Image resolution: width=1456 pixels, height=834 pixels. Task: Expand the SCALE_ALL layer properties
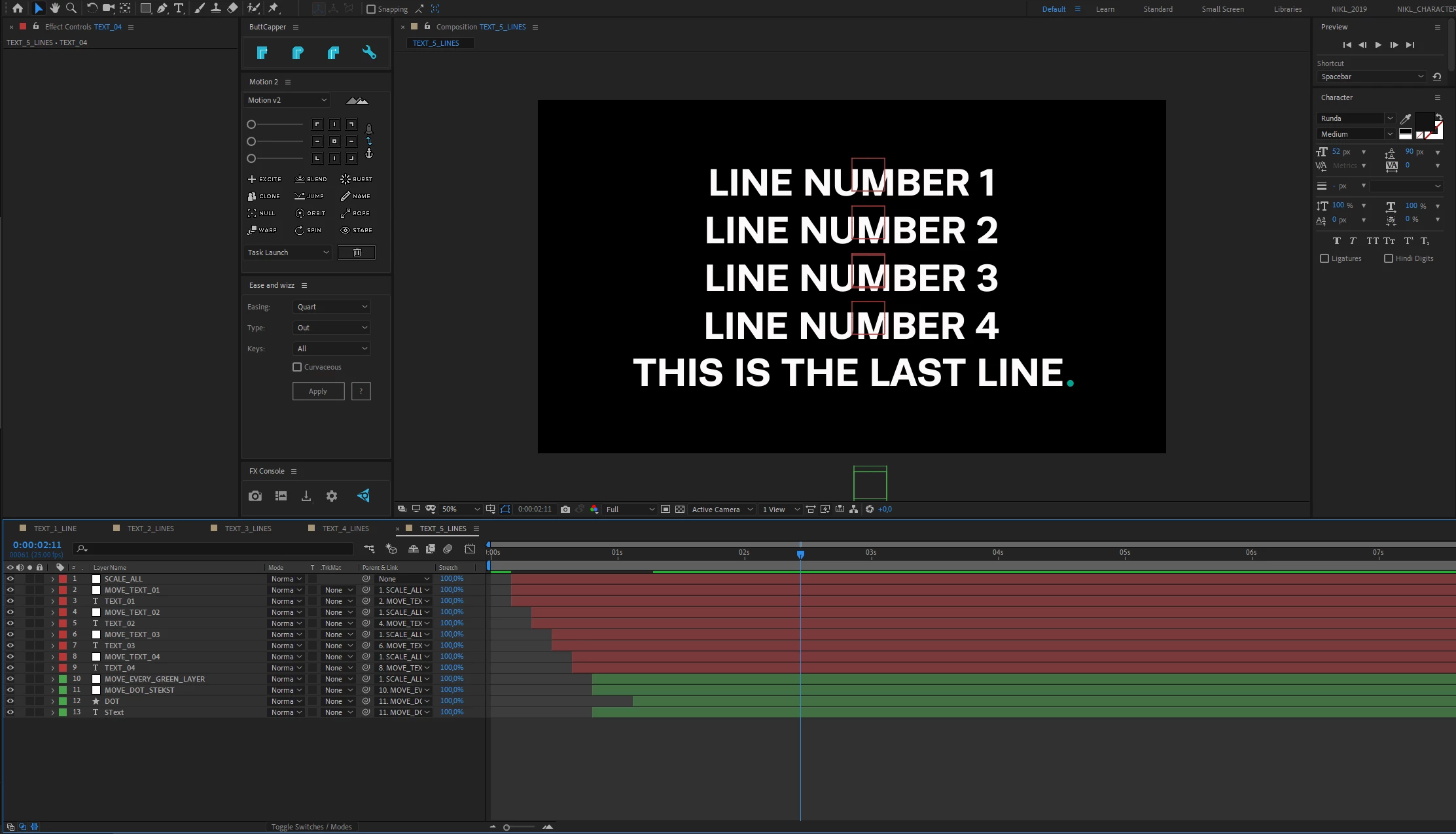[x=52, y=579]
